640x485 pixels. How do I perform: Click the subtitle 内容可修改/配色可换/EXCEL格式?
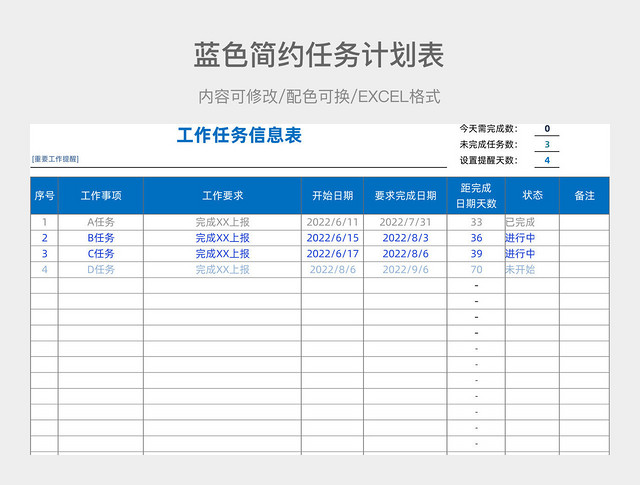[x=319, y=97]
